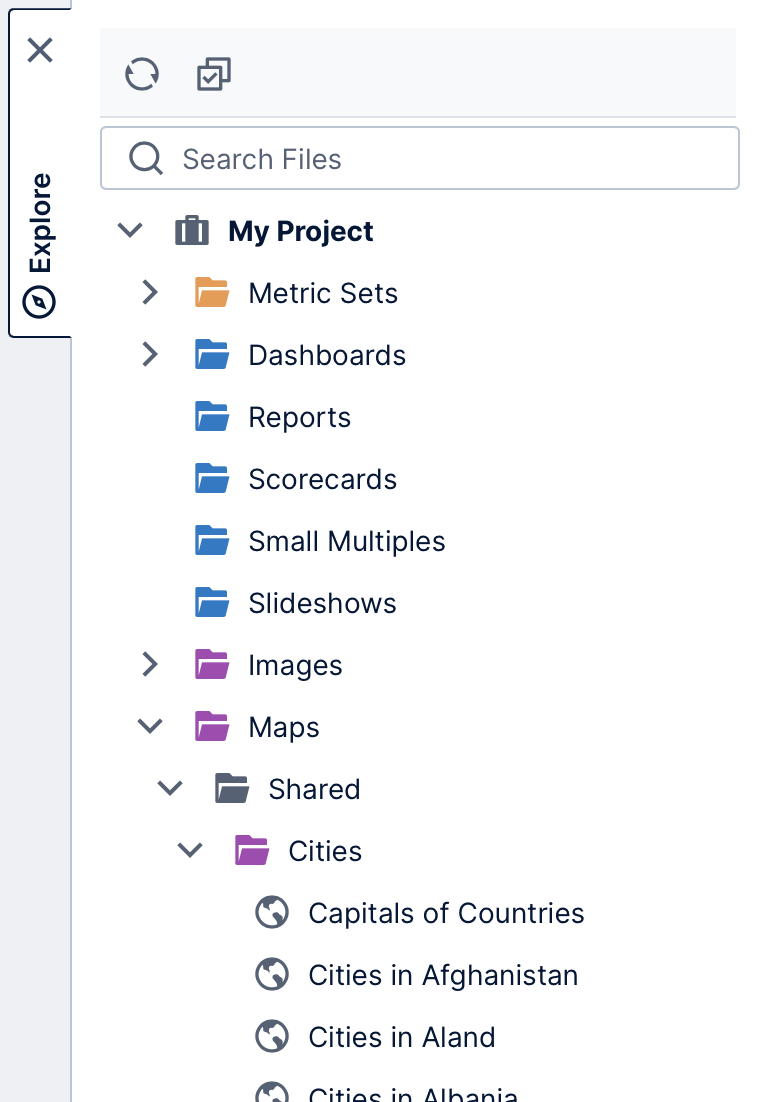Click the purple Images folder icon
Screen dimensions: 766x1102
point(212,664)
